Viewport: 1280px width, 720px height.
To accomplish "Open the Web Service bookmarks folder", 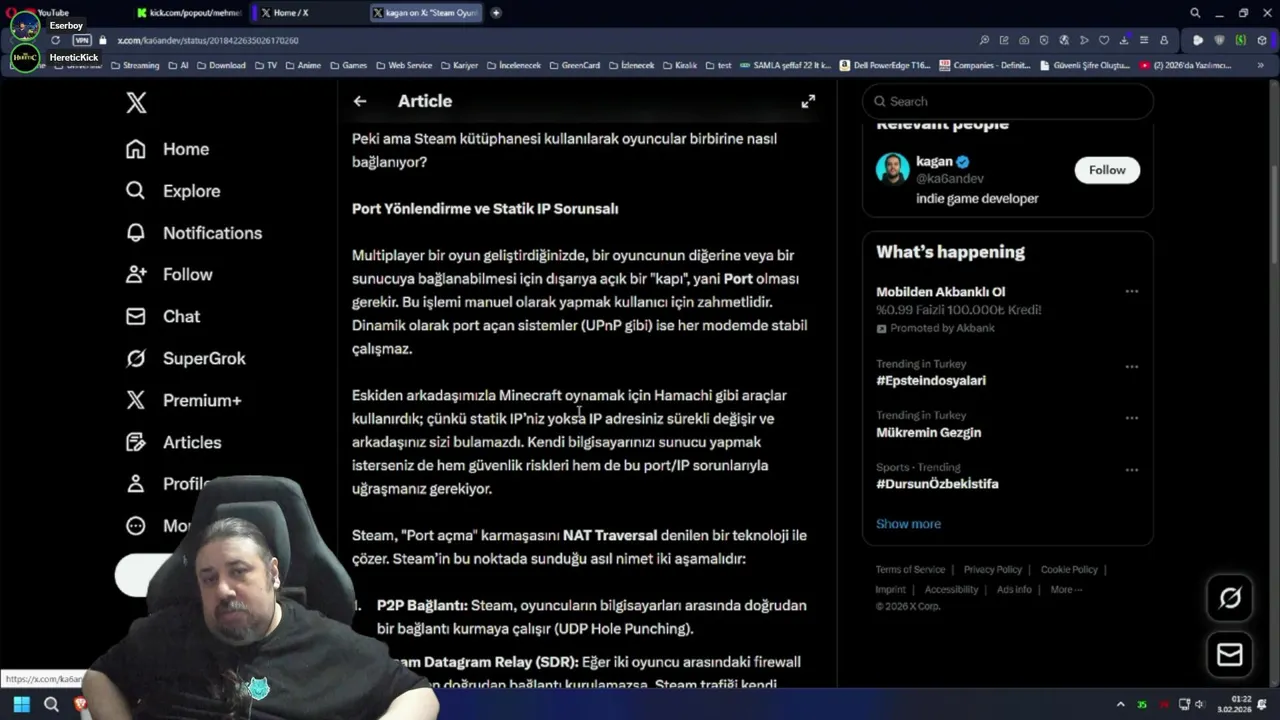I will click(404, 65).
